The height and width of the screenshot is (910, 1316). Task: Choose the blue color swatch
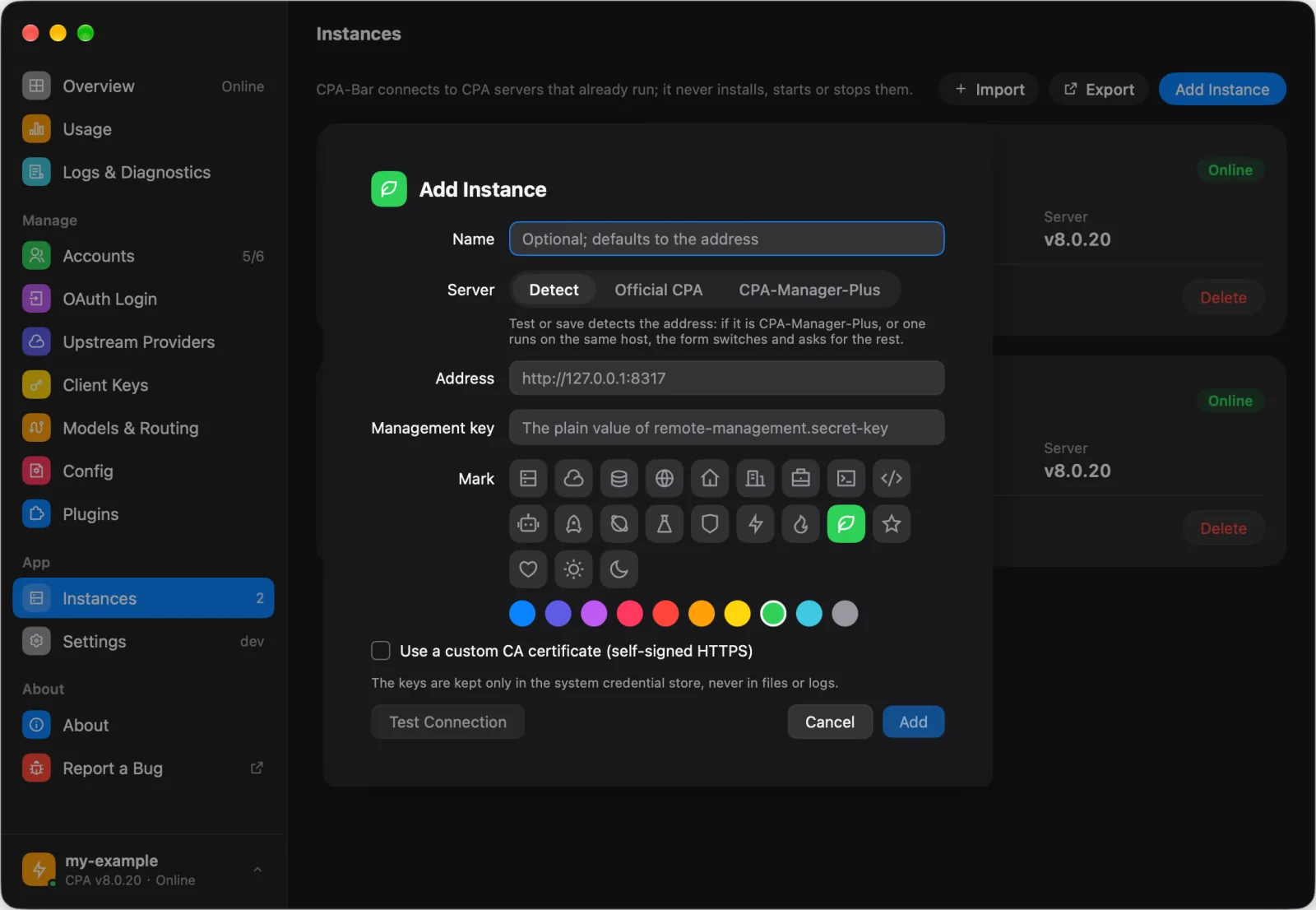click(522, 613)
